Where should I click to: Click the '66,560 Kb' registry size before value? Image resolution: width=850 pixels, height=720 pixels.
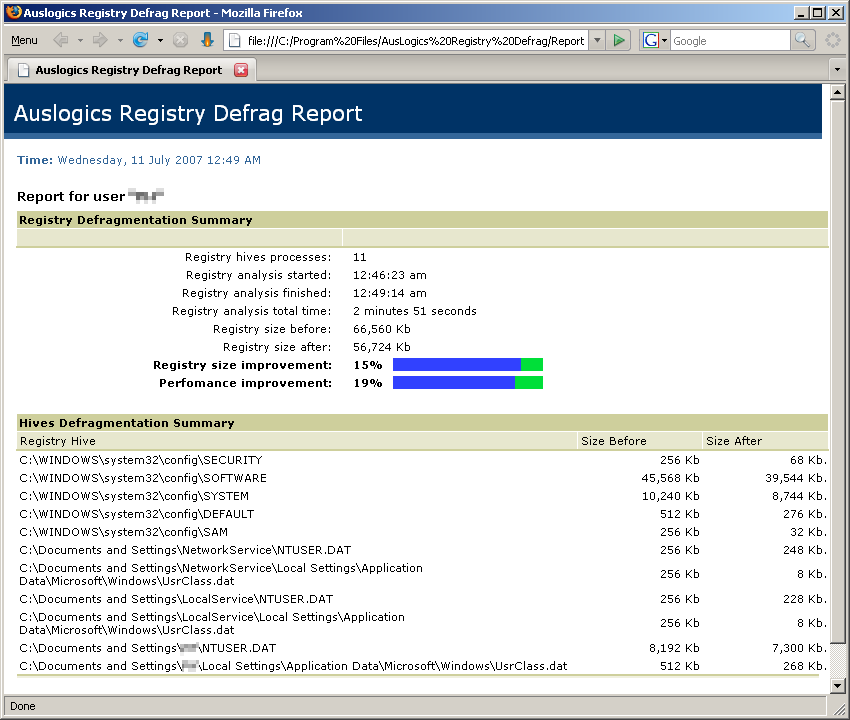coord(382,329)
